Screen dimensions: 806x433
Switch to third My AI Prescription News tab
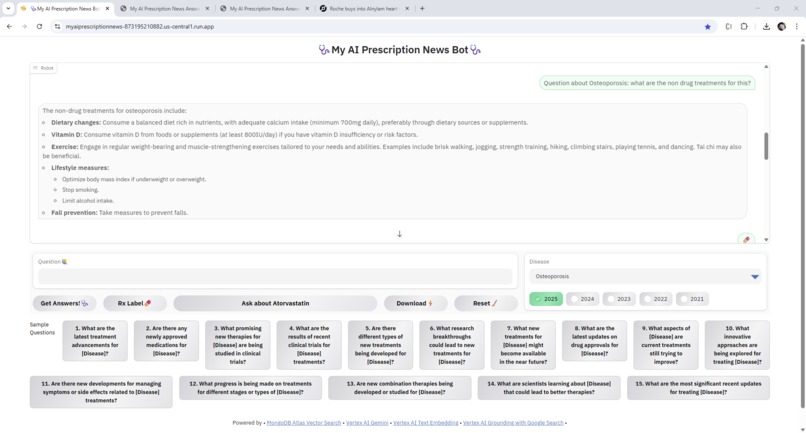[264, 8]
